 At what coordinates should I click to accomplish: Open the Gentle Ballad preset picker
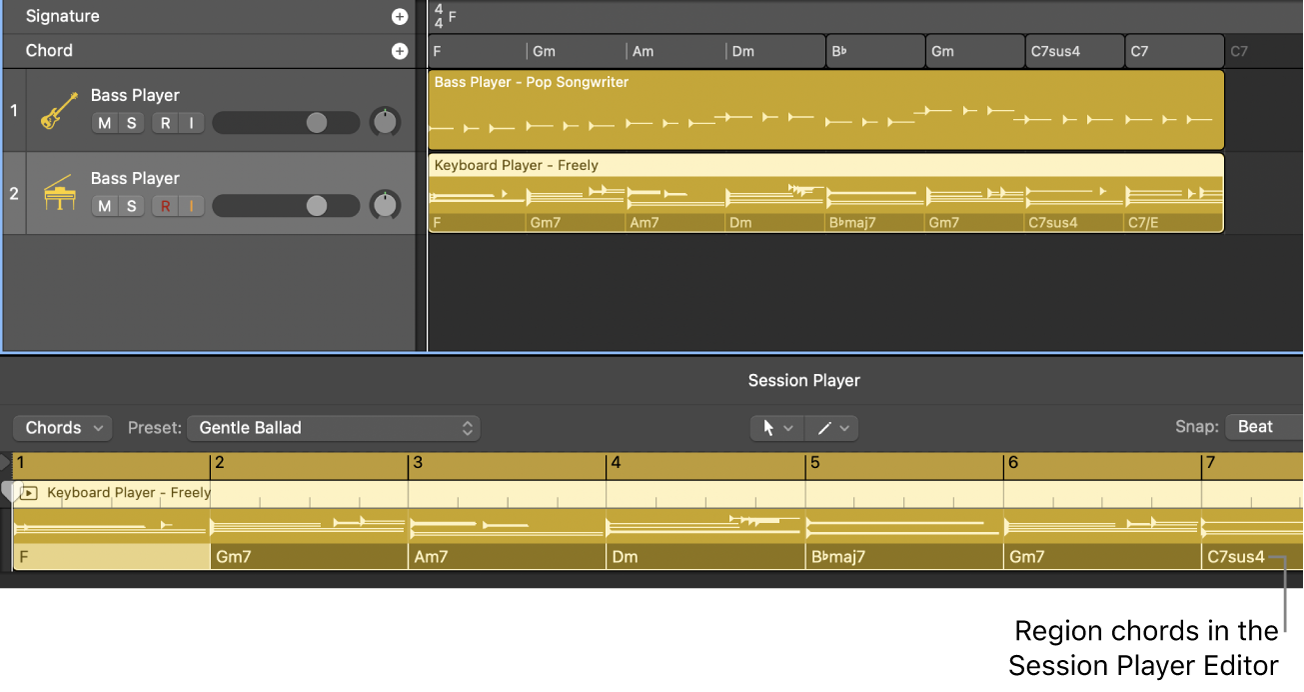coord(334,428)
